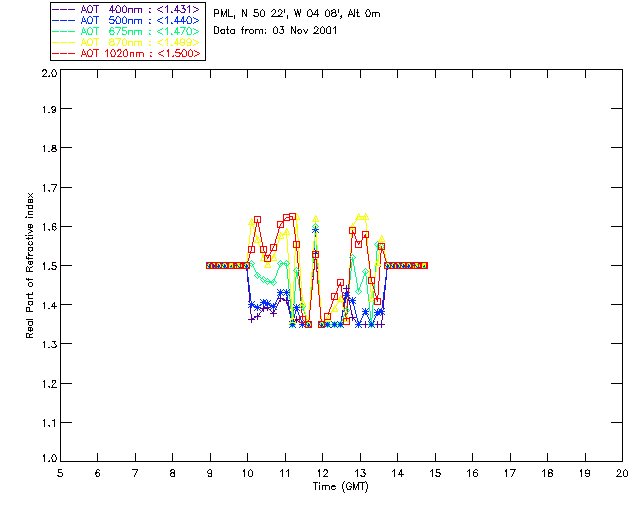Click the 1.2 y-axis tick label
640x512 pixels.
(49, 384)
